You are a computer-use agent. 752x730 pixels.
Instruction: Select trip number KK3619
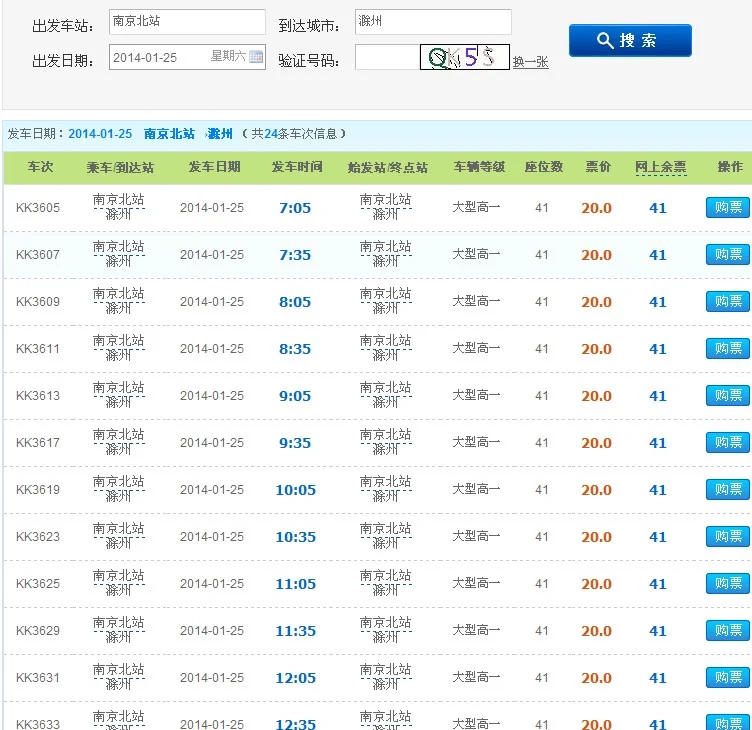(38, 490)
